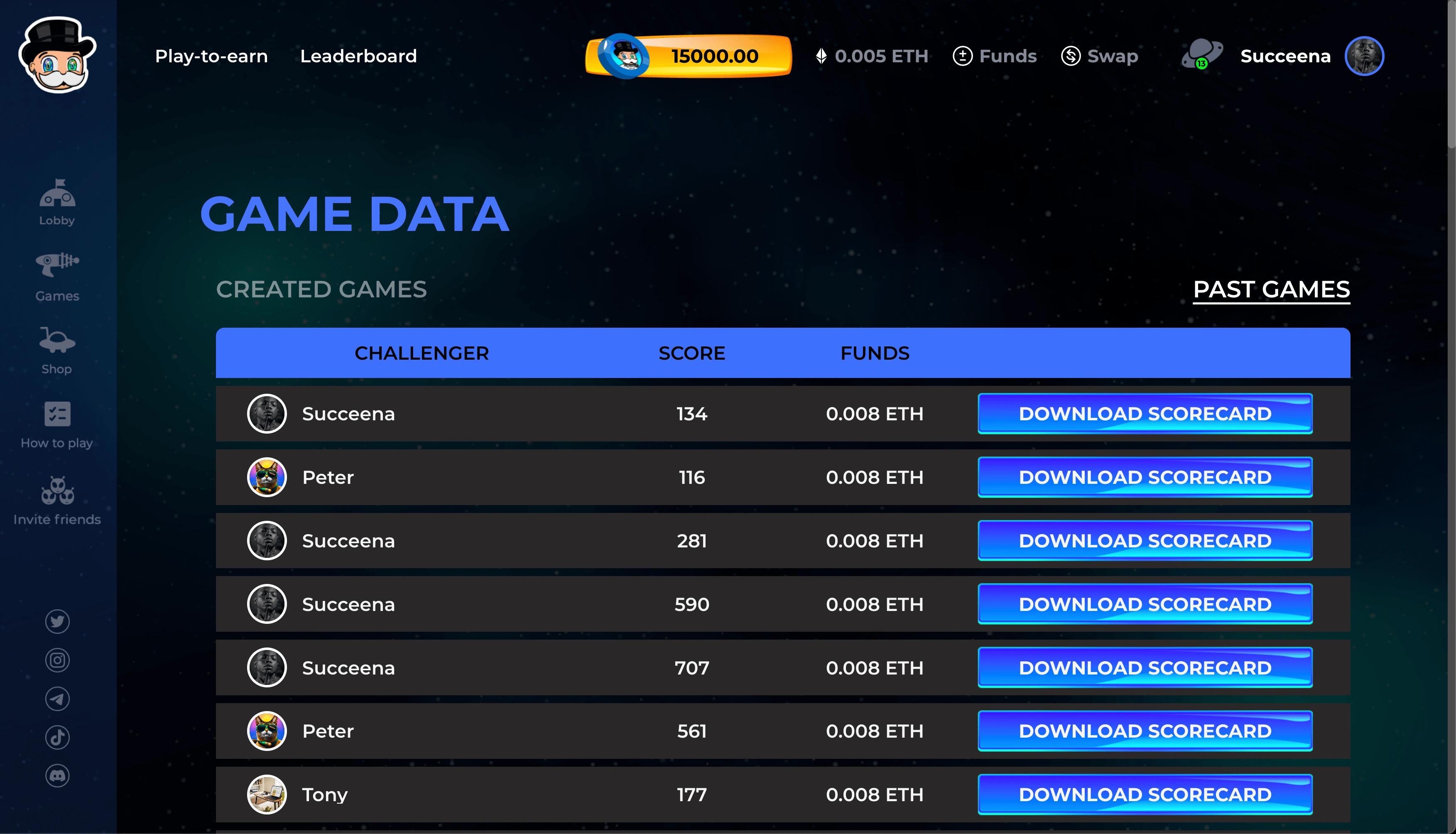Click the 15000.00 token balance bar

689,56
